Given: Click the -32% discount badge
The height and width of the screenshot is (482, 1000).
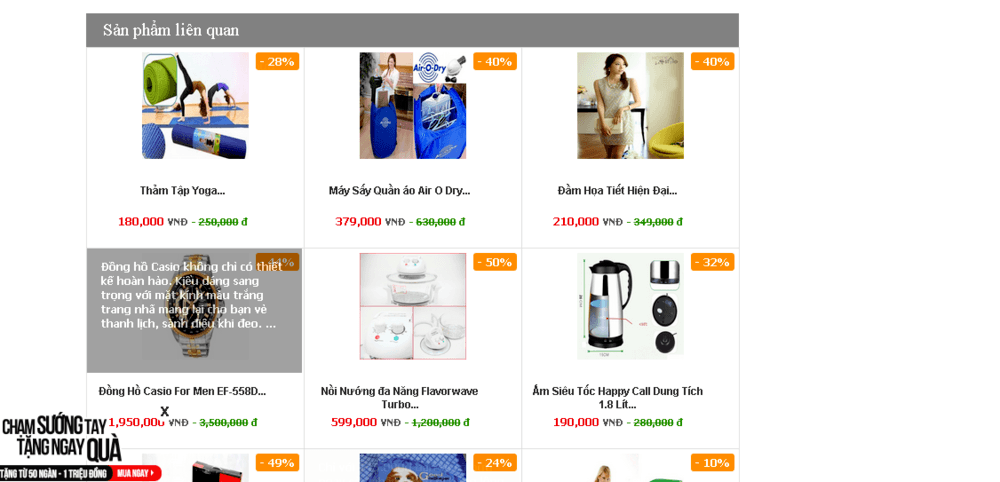Looking at the screenshot, I should [x=712, y=262].
